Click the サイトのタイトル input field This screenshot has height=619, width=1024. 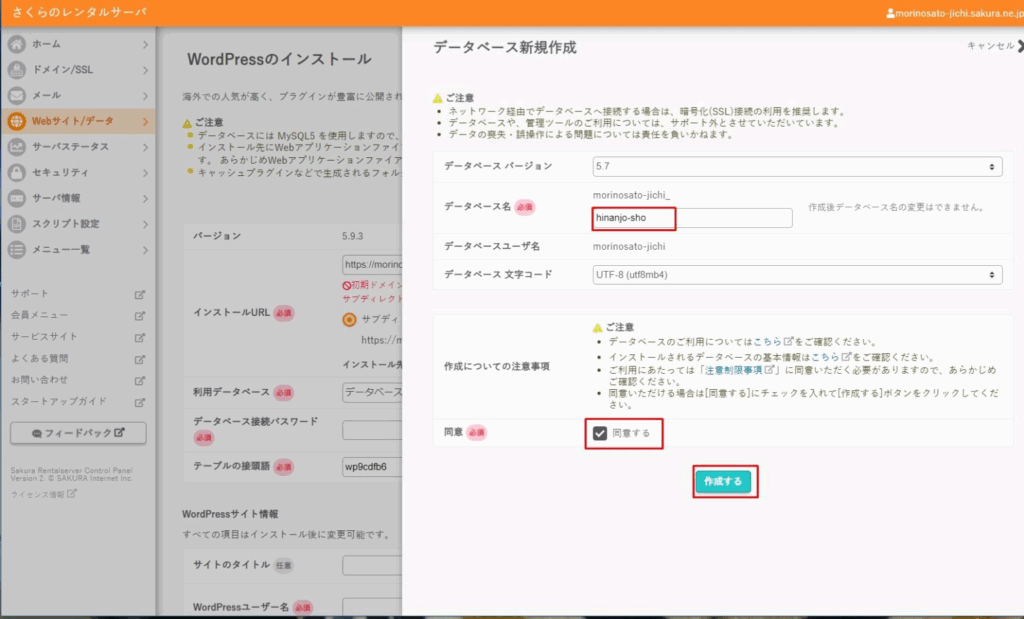(x=372, y=565)
